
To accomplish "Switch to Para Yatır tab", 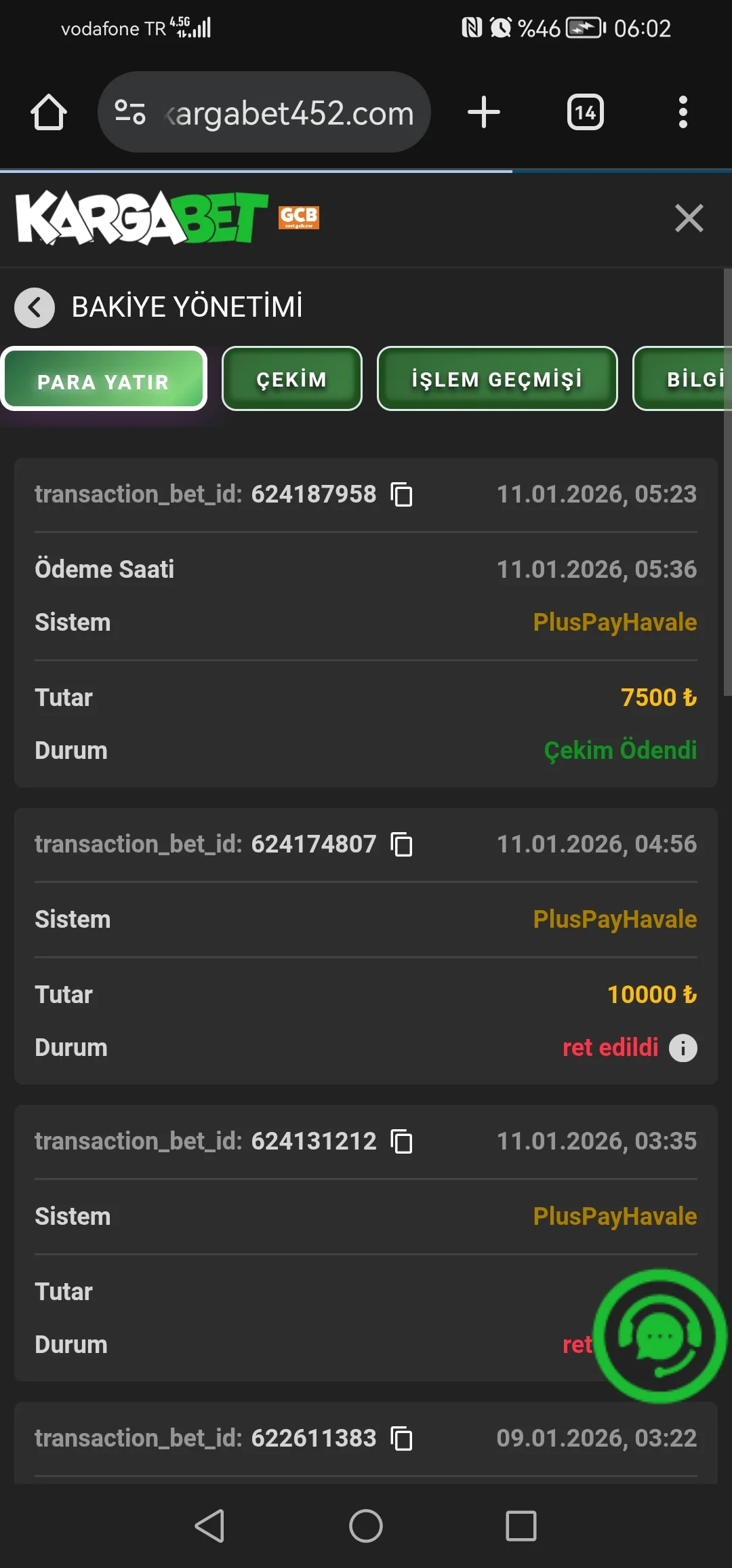I will 104,379.
